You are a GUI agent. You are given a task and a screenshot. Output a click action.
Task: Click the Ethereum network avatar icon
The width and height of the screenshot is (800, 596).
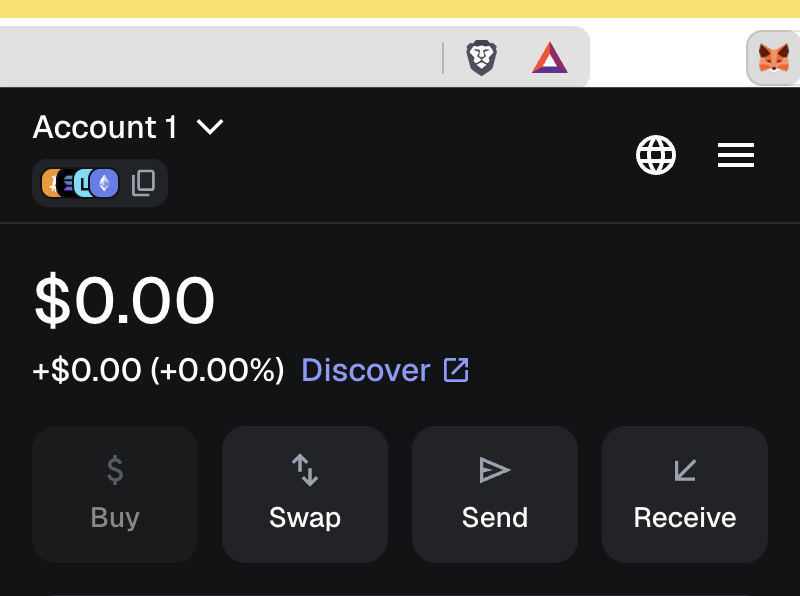pos(104,183)
